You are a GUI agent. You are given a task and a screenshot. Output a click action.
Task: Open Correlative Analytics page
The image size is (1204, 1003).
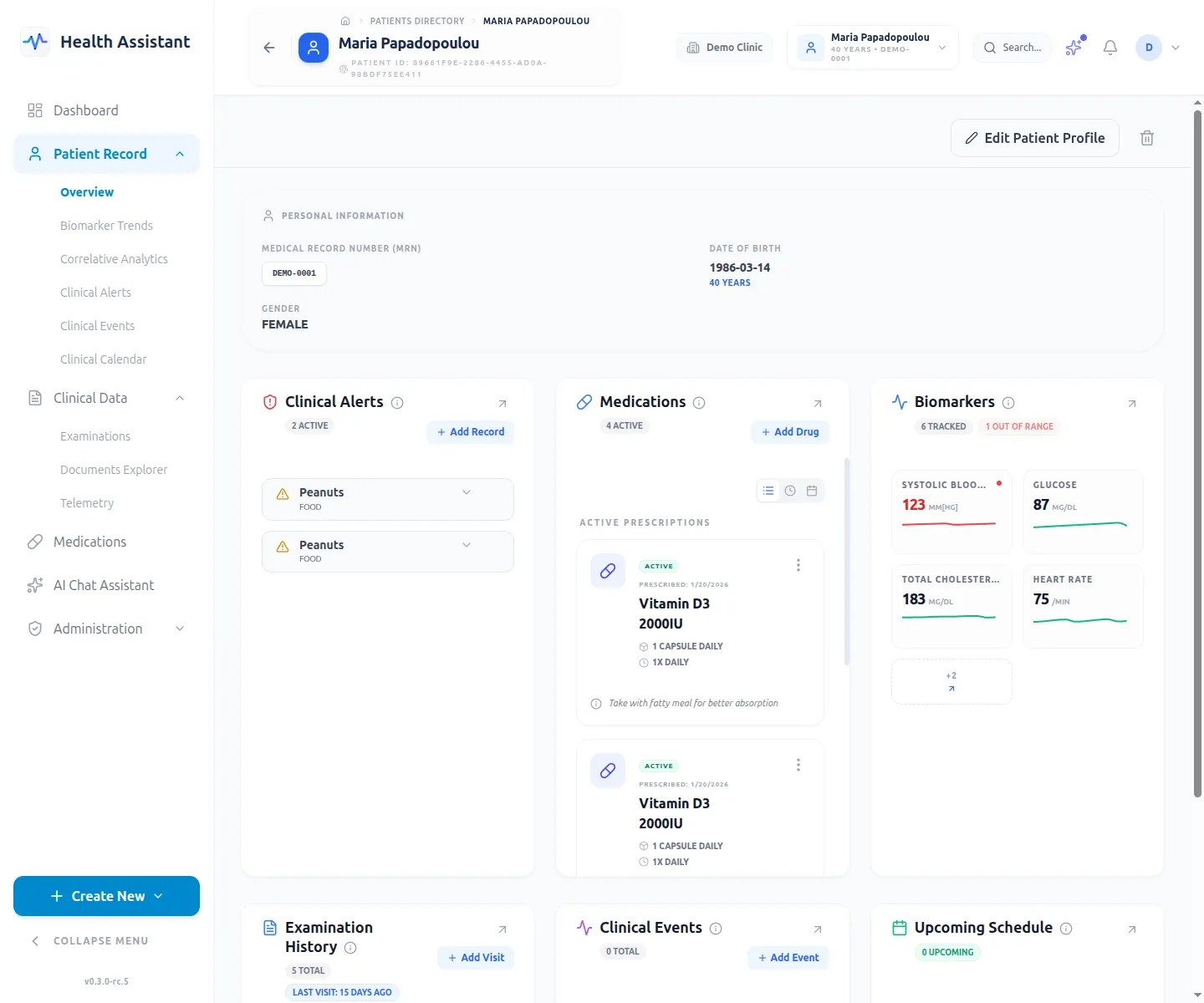tap(114, 259)
